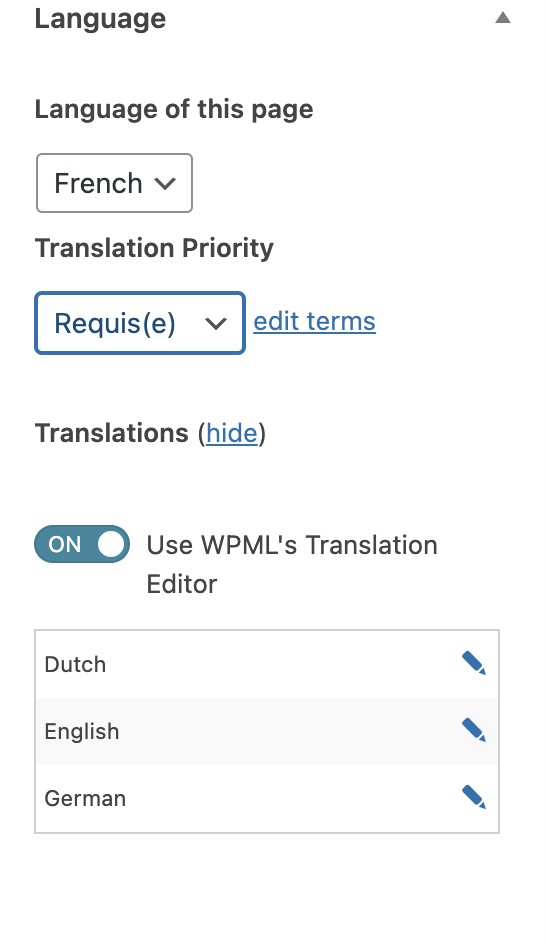Open the French page language dropdown
This screenshot has height=944, width=546.
(114, 183)
